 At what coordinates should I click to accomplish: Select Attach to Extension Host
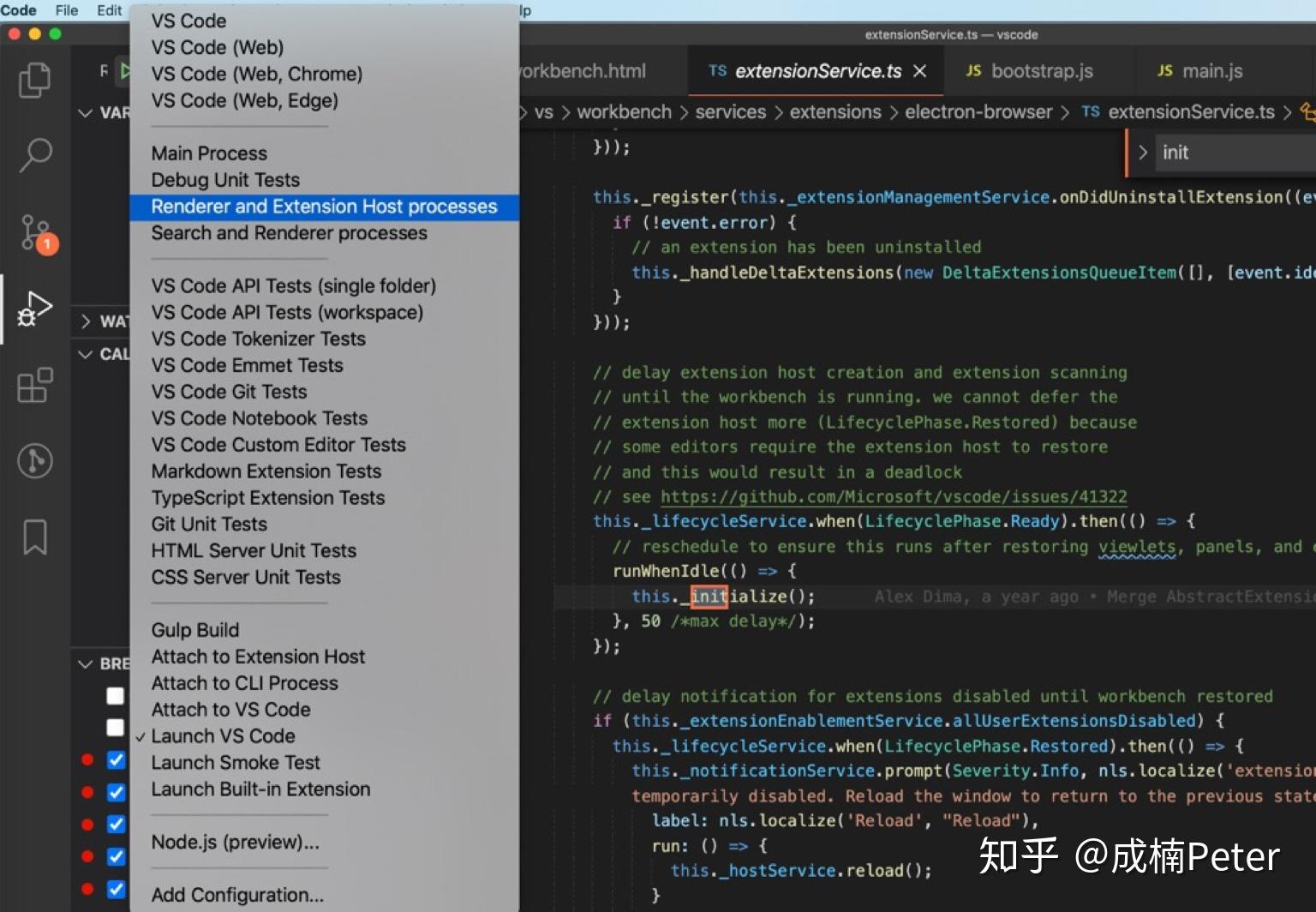[324, 657]
